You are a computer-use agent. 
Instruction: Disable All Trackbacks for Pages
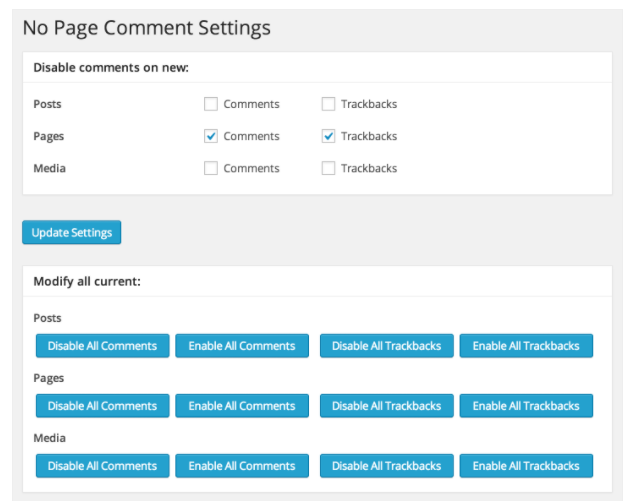387,406
